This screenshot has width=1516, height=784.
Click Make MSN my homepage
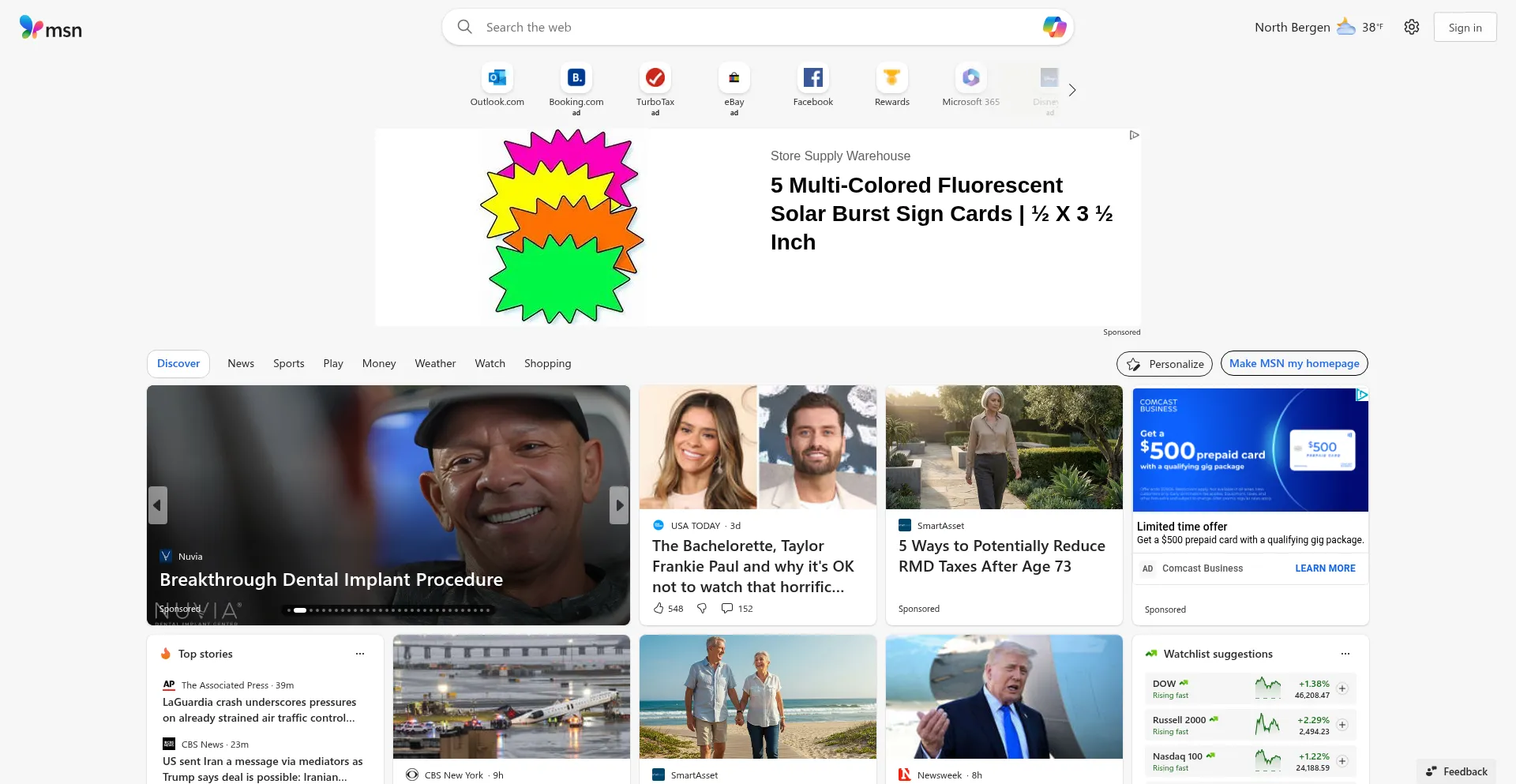coord(1294,363)
